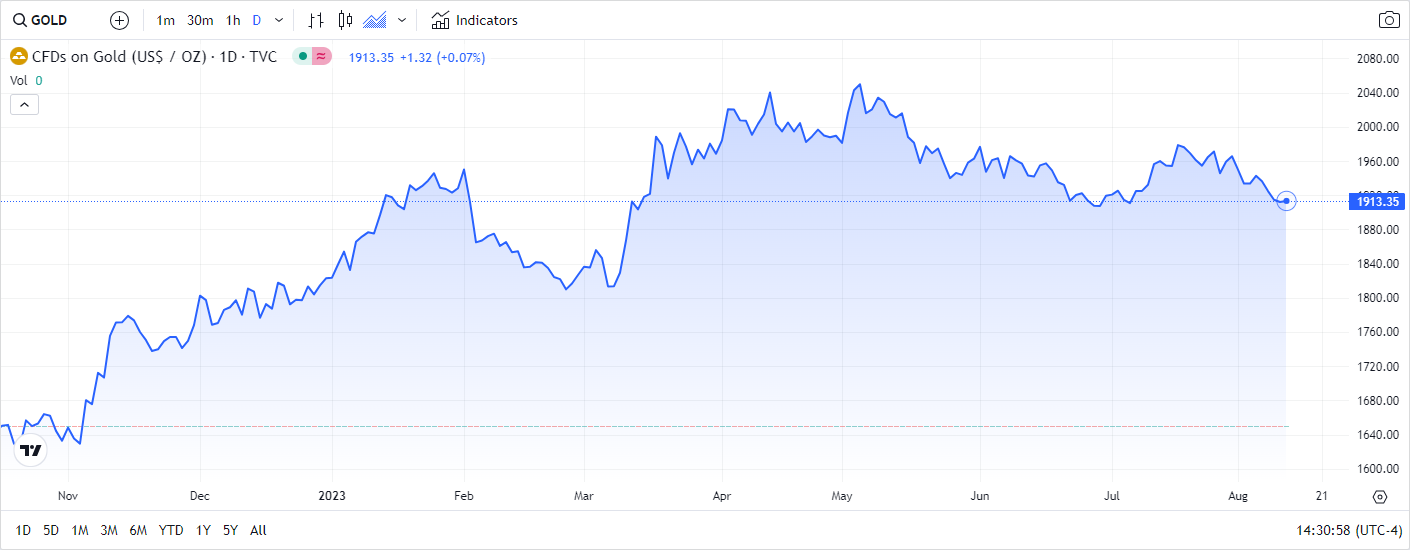Expand the chart style dropdown
The image size is (1411, 551).
(402, 20)
